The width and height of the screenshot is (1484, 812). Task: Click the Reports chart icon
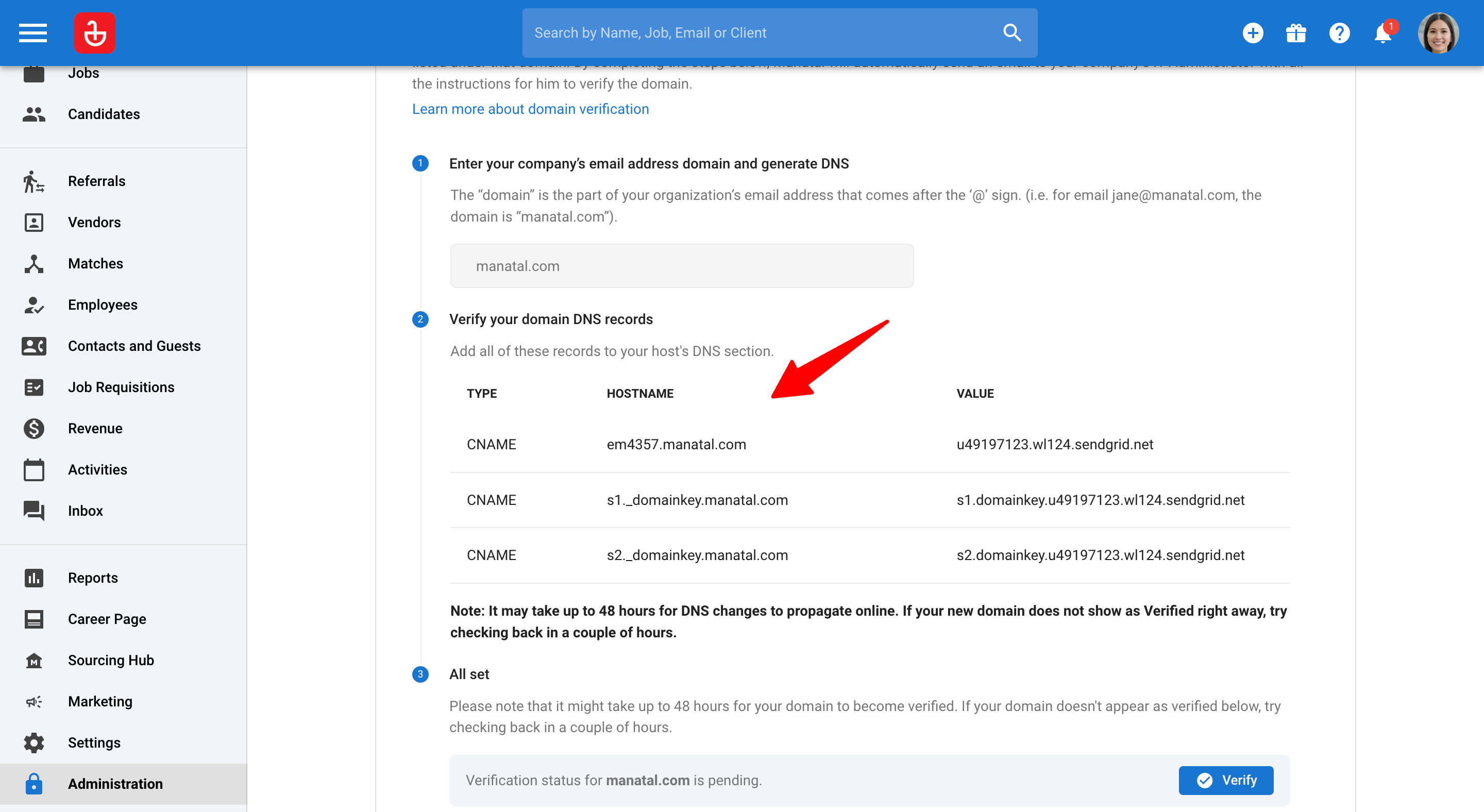[34, 577]
